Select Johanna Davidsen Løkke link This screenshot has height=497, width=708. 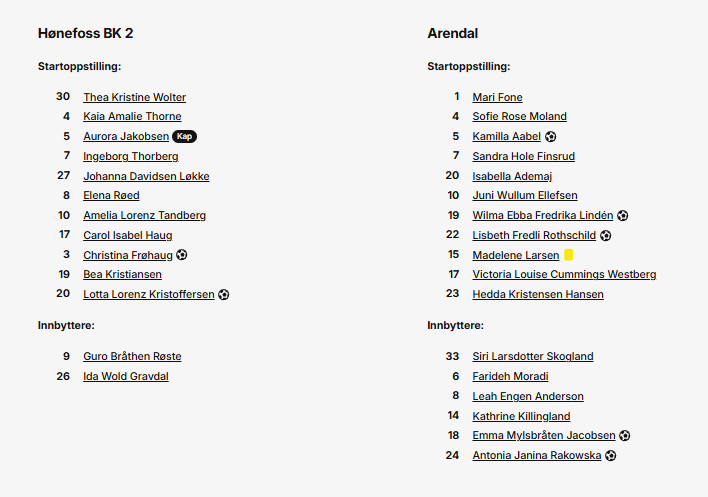(146, 176)
